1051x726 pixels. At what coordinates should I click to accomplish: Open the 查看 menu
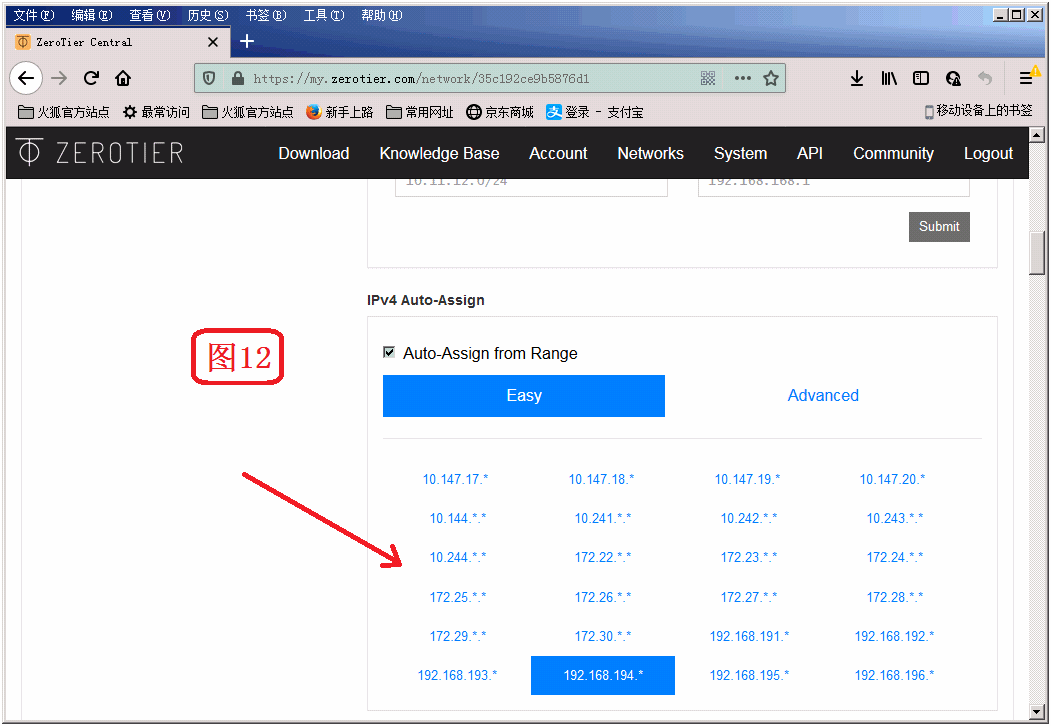(x=149, y=15)
